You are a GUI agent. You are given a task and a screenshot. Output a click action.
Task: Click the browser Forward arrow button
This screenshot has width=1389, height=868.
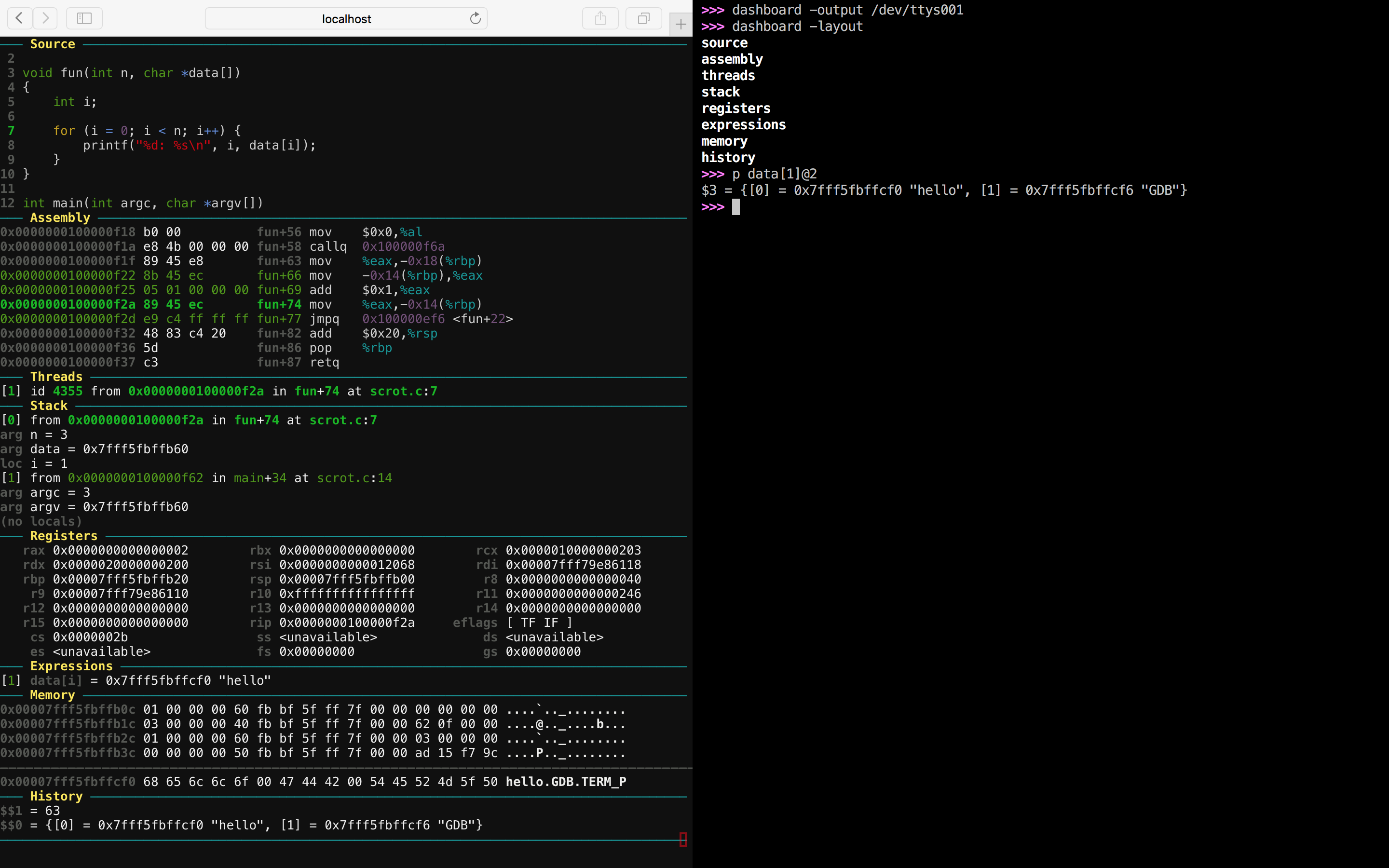point(45,18)
